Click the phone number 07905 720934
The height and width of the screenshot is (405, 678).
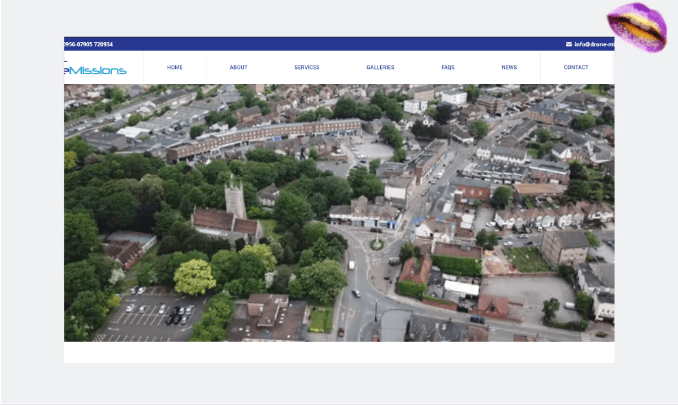(95, 44)
